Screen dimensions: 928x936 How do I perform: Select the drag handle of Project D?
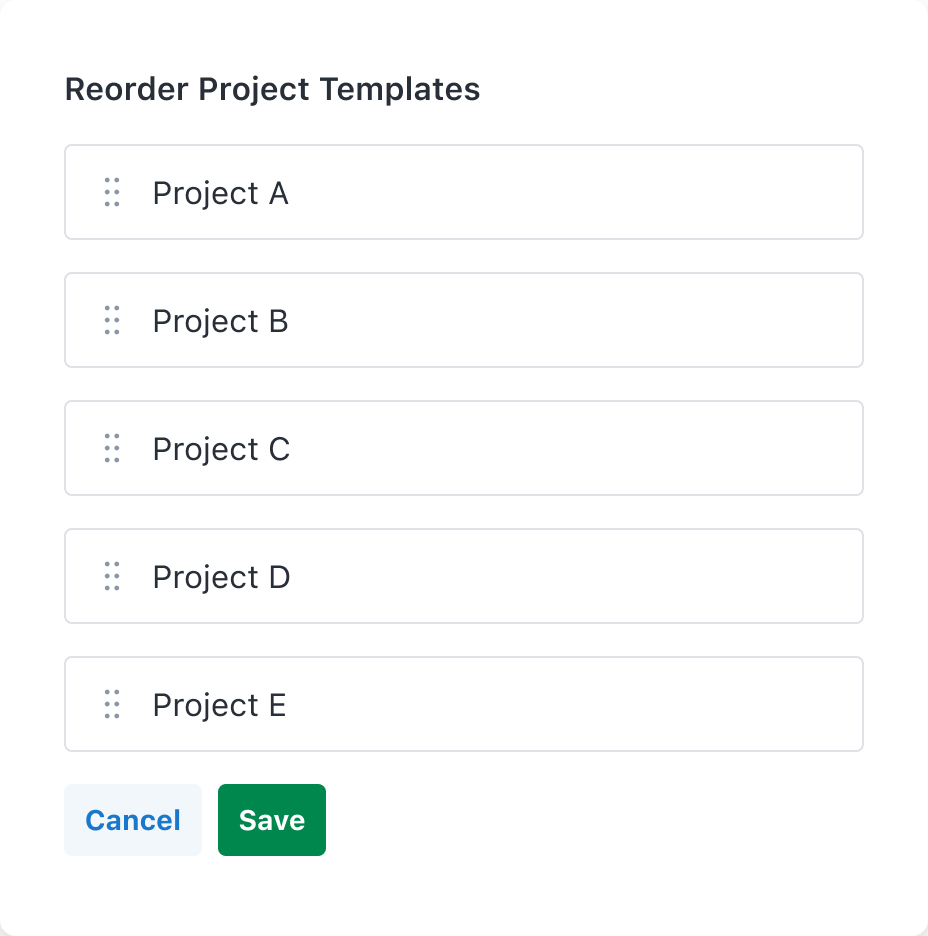tap(112, 576)
